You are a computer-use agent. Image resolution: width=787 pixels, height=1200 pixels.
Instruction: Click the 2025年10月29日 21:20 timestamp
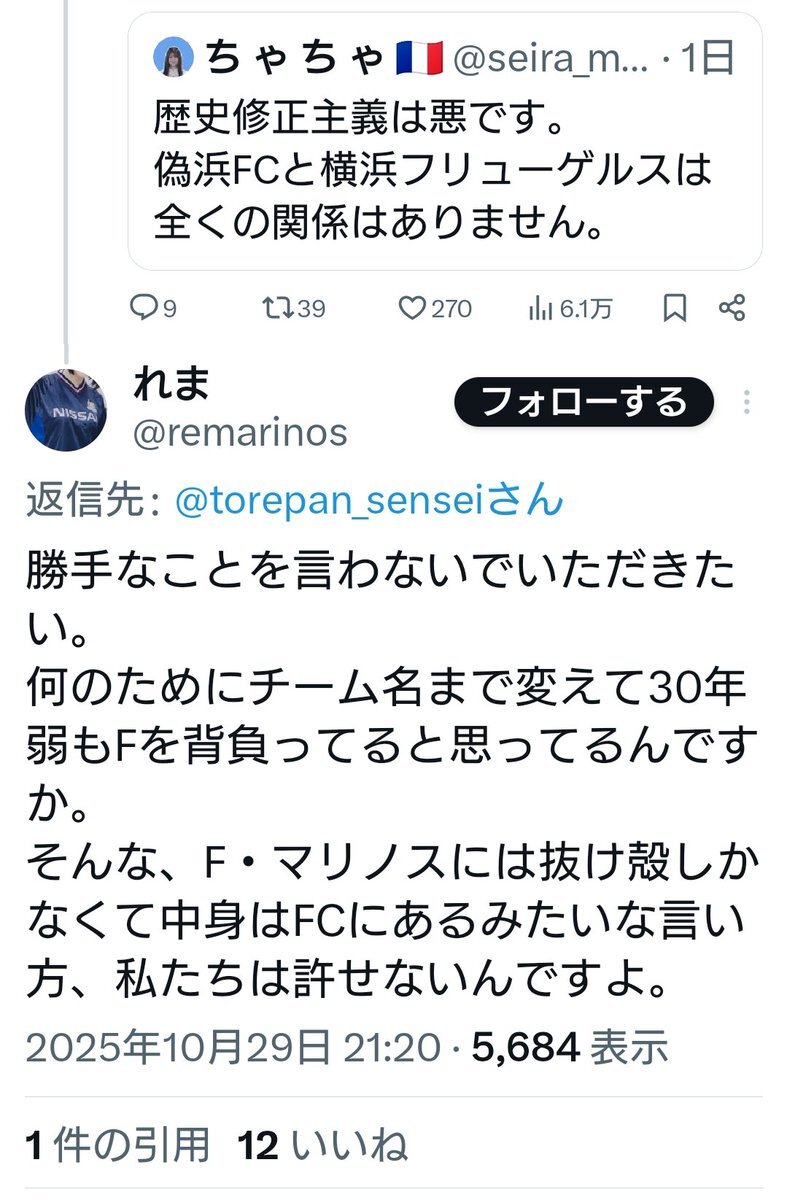pyautogui.click(x=232, y=1047)
